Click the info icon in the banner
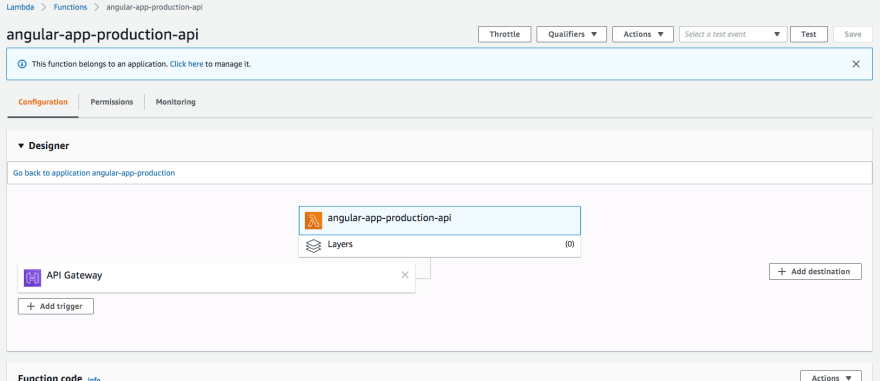The width and height of the screenshot is (880, 381). click(22, 64)
